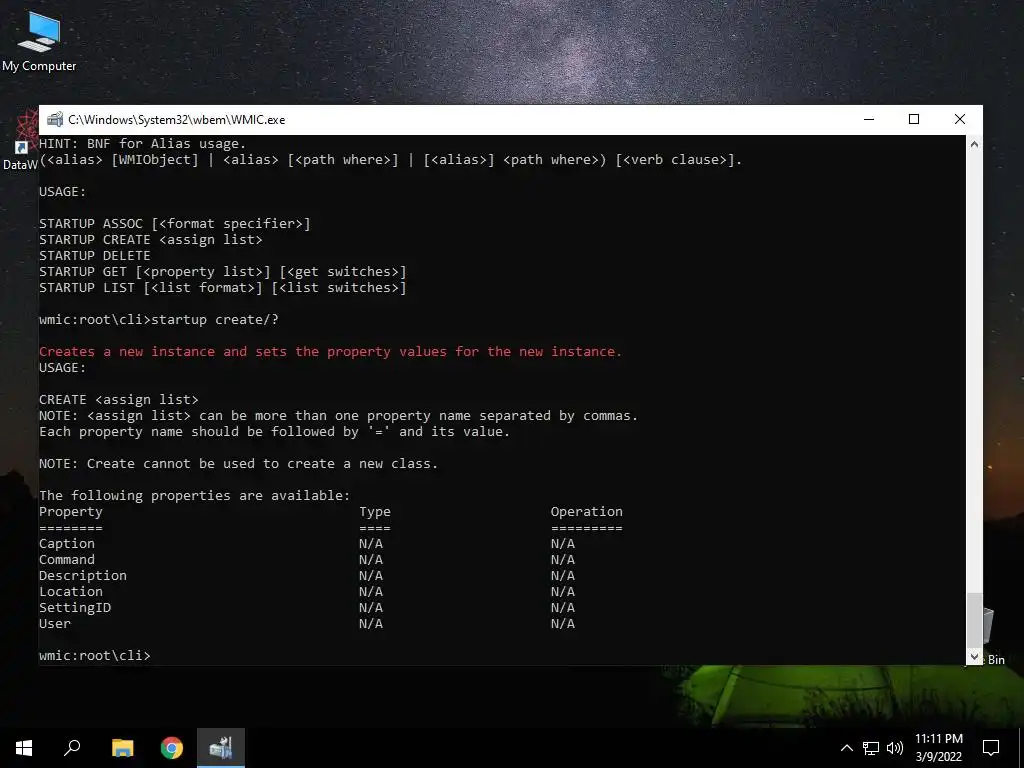Click the 'Operation' column header

coord(586,511)
